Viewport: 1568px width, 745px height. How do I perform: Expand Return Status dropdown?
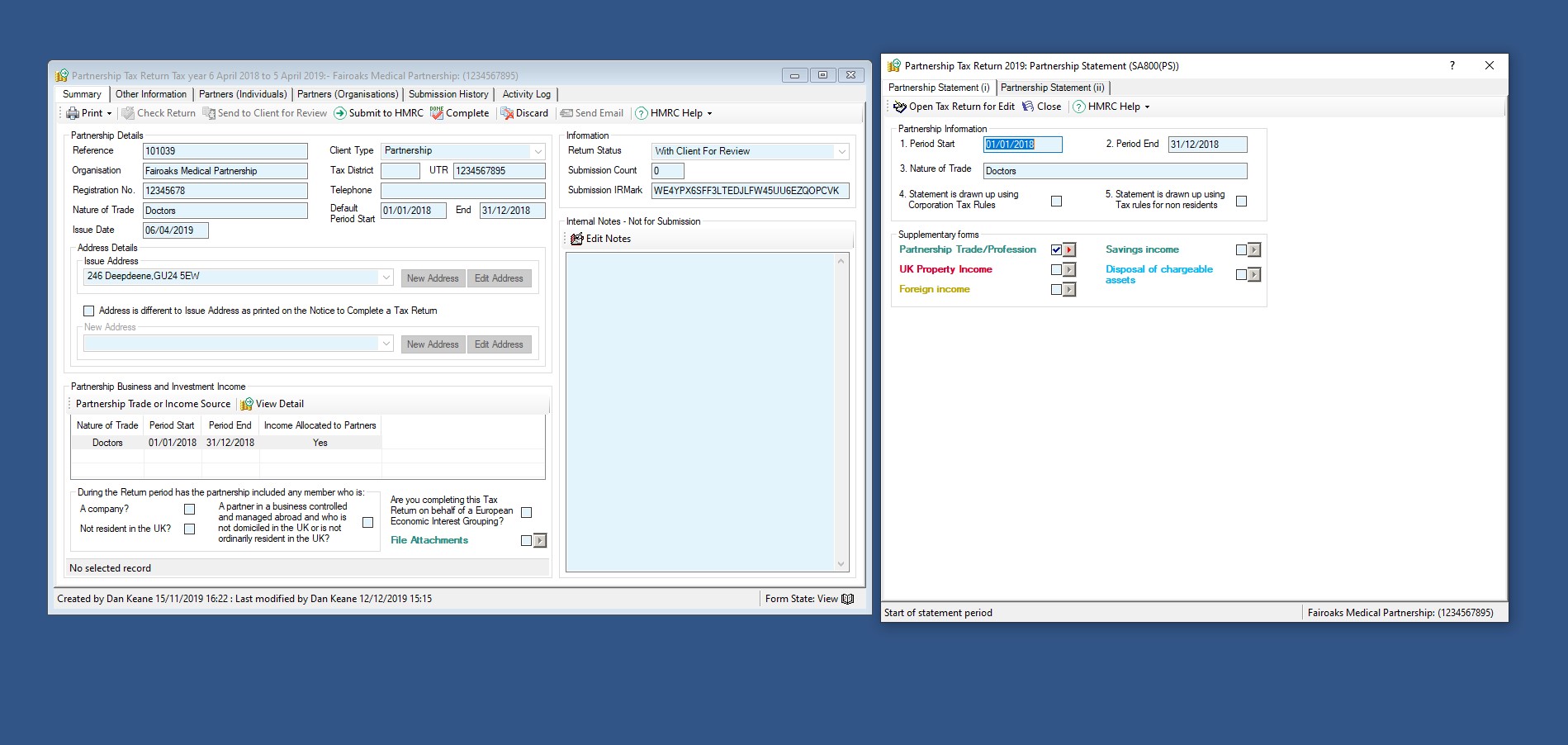pyautogui.click(x=841, y=151)
